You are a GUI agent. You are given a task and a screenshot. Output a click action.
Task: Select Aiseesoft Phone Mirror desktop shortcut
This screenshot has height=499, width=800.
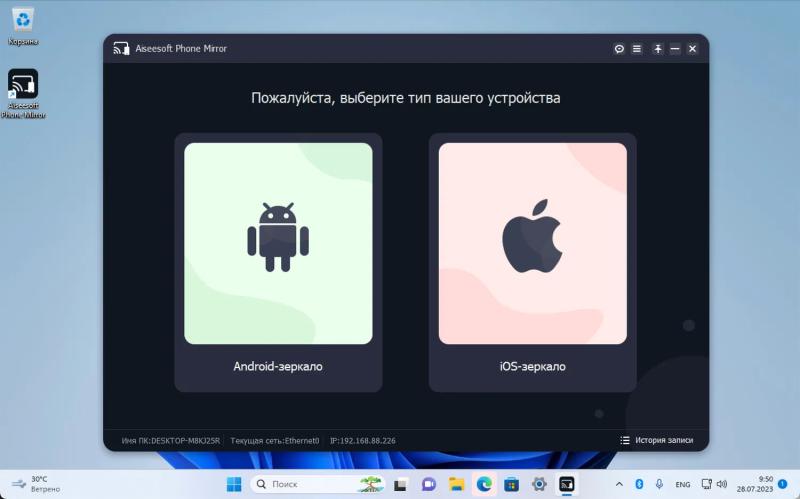tap(23, 94)
